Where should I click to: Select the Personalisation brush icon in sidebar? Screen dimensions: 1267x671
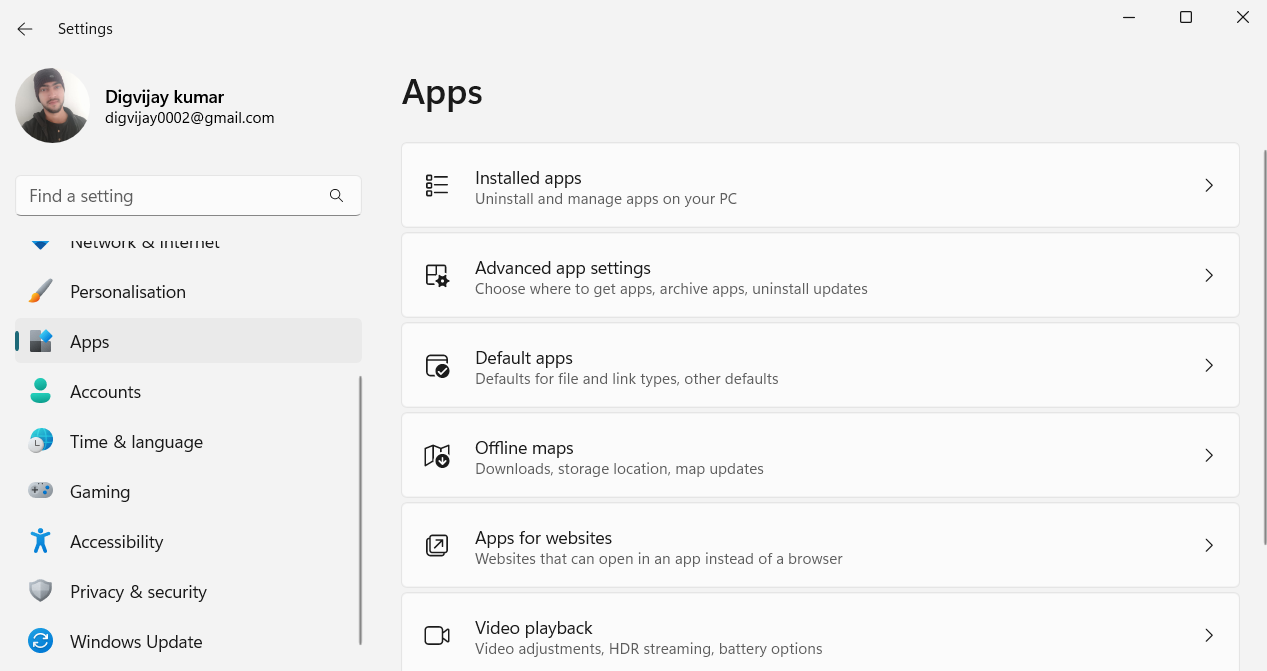[40, 291]
